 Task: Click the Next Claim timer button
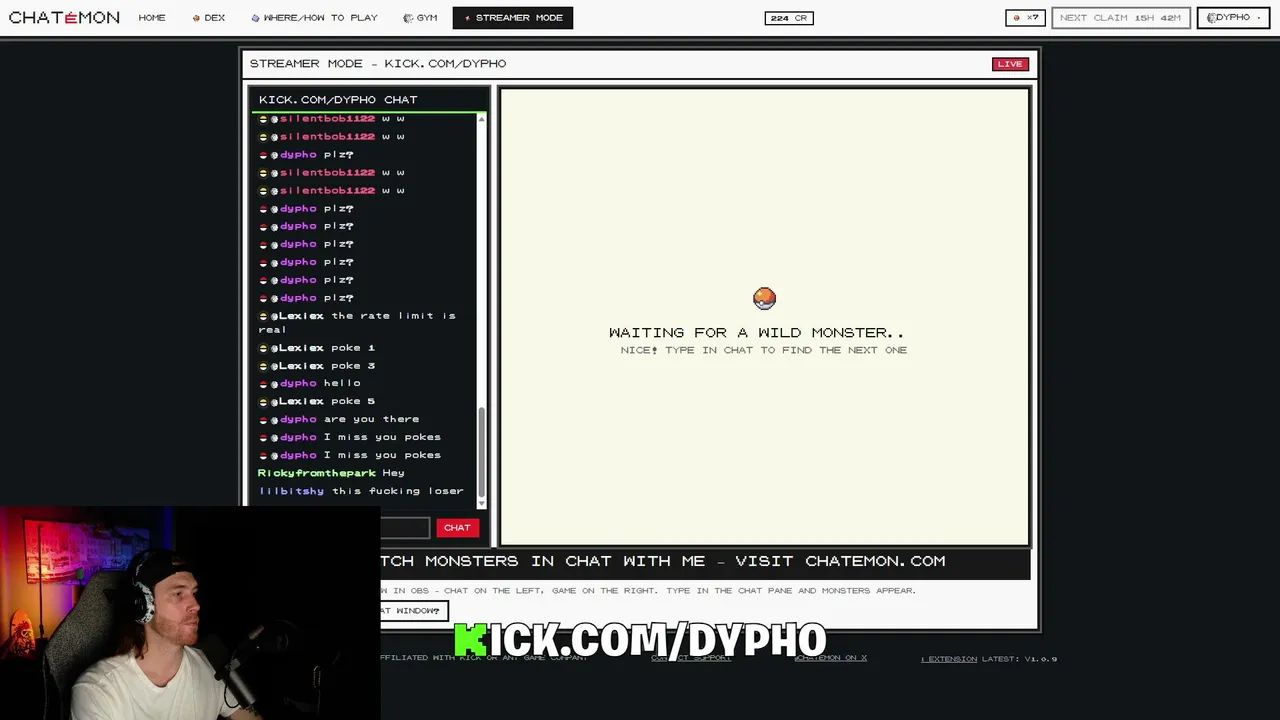(x=1120, y=18)
